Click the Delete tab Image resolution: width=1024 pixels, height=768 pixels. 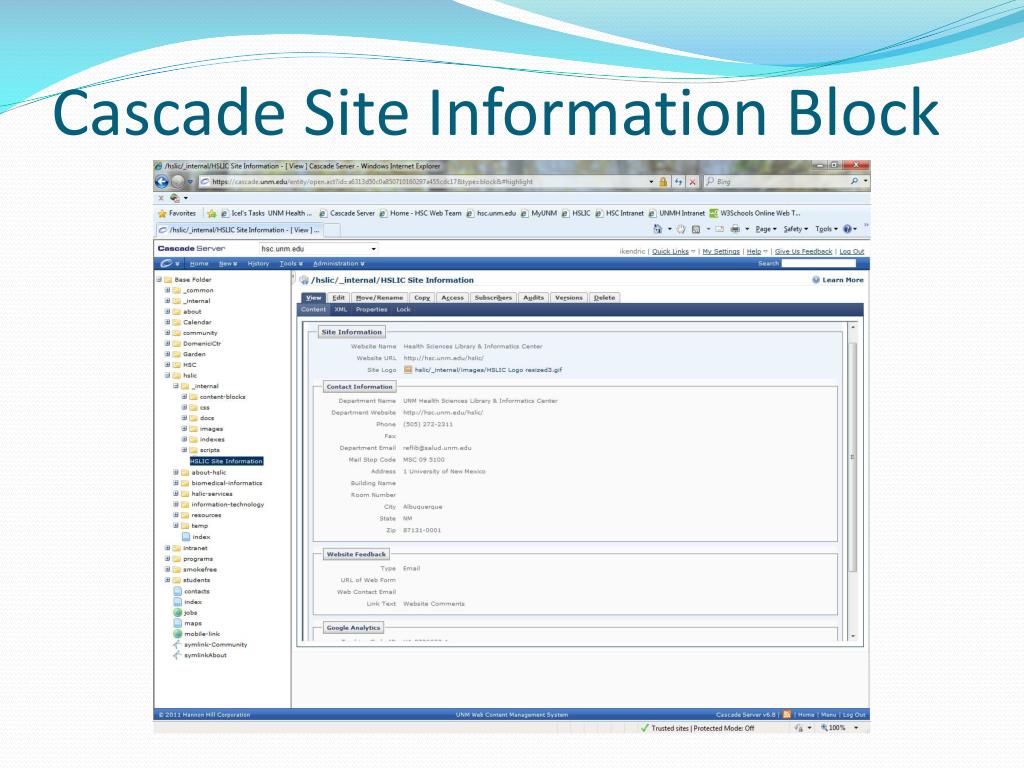(604, 298)
